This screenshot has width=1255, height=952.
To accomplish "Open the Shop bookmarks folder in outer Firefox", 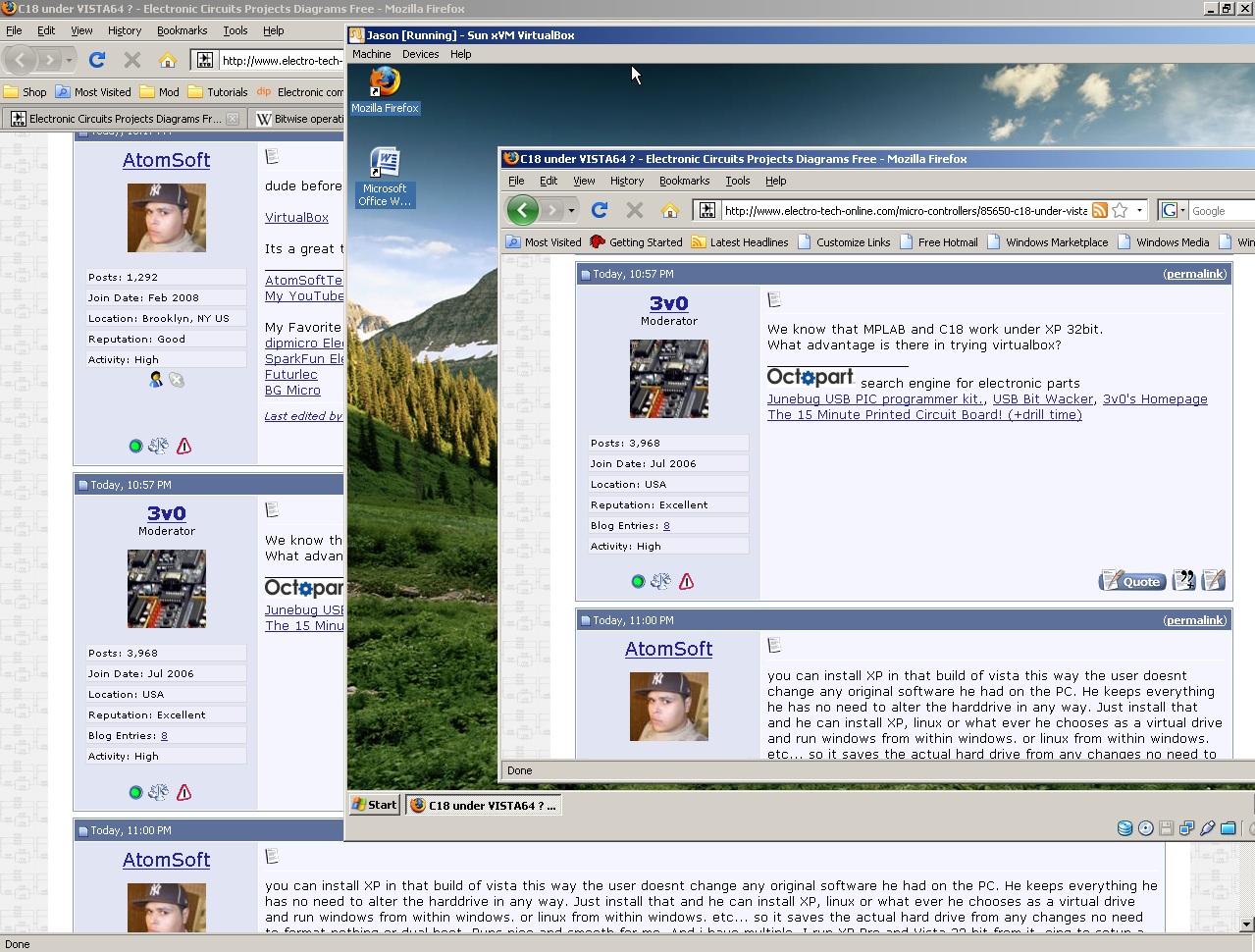I will click(x=26, y=92).
